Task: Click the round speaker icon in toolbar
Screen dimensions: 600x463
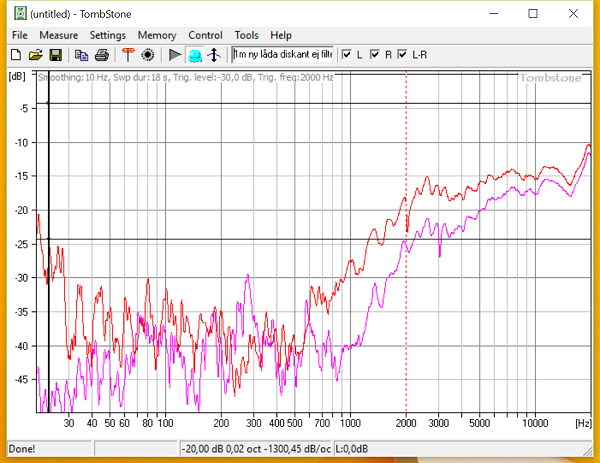Action: click(x=148, y=55)
